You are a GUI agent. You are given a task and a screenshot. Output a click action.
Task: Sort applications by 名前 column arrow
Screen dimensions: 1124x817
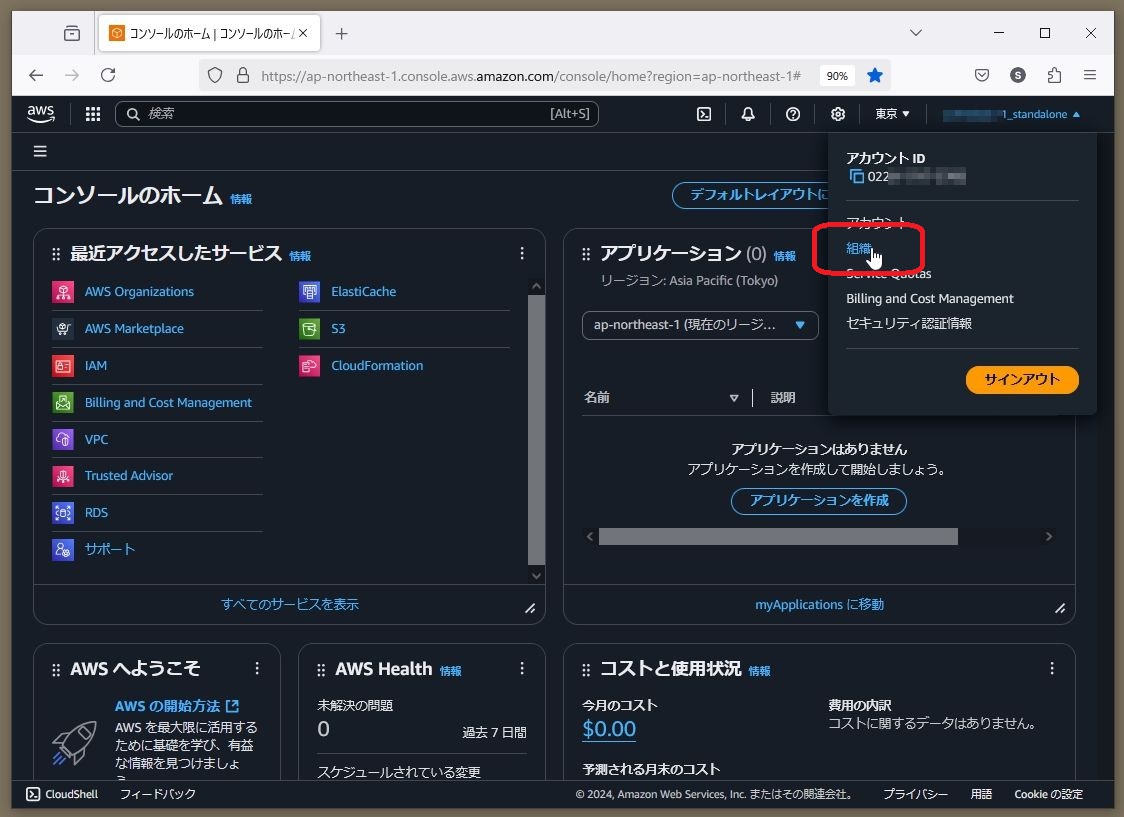tap(733, 398)
